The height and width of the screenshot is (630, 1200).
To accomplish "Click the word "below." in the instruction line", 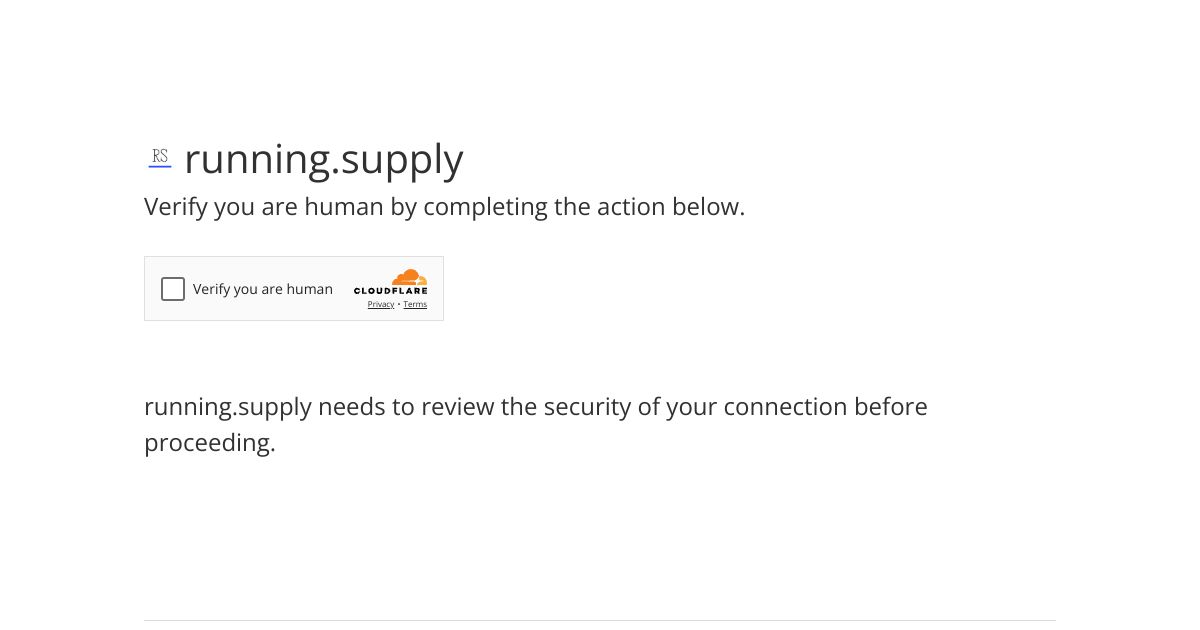I will click(709, 207).
